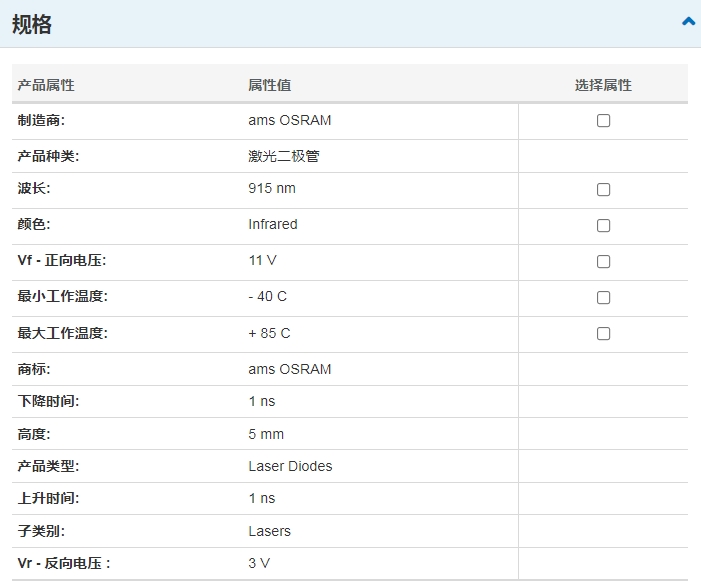Click the 属性值 column header
701x581 pixels.
click(270, 85)
